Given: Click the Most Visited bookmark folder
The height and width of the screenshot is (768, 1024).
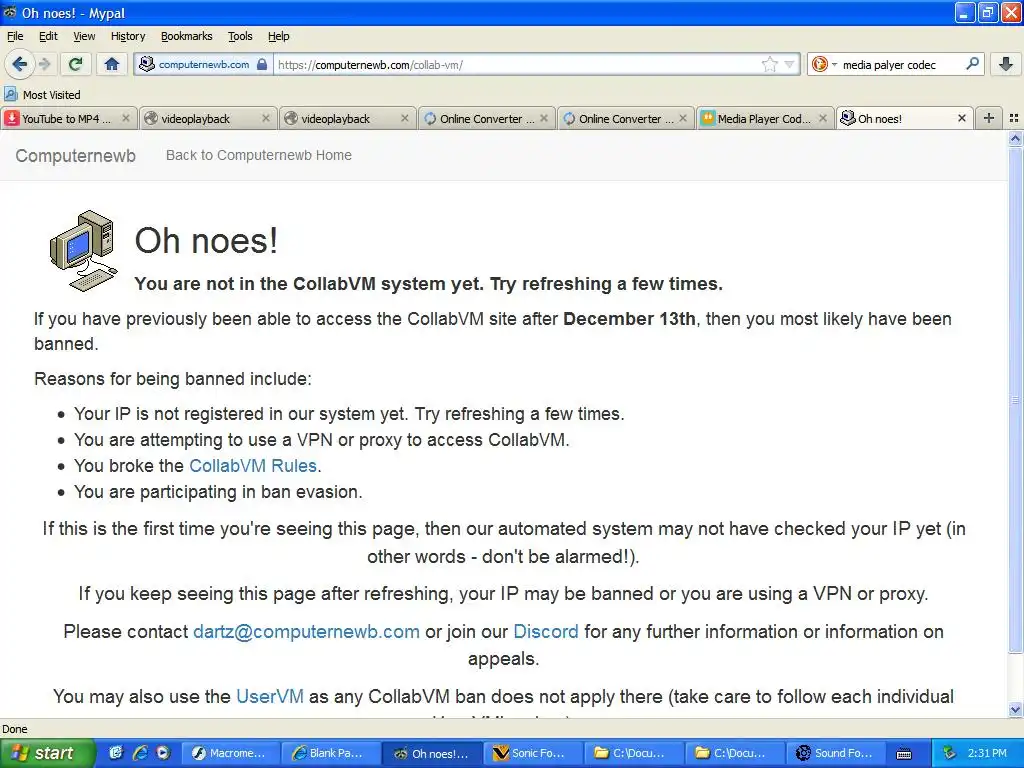Looking at the screenshot, I should click(x=43, y=95).
